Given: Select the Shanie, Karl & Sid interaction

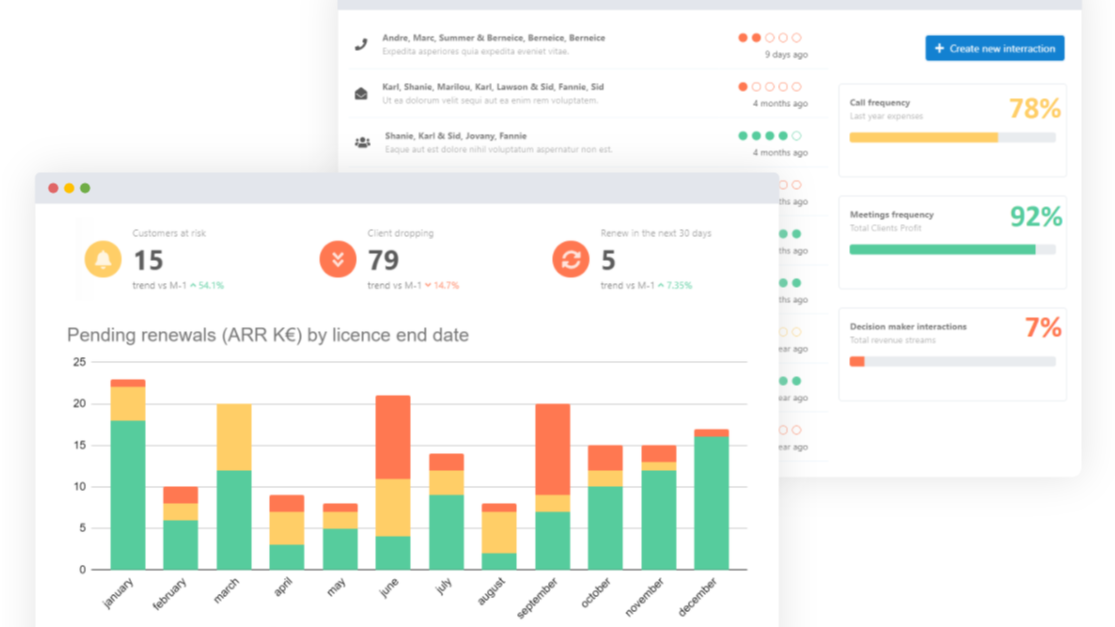Looking at the screenshot, I should point(455,136).
